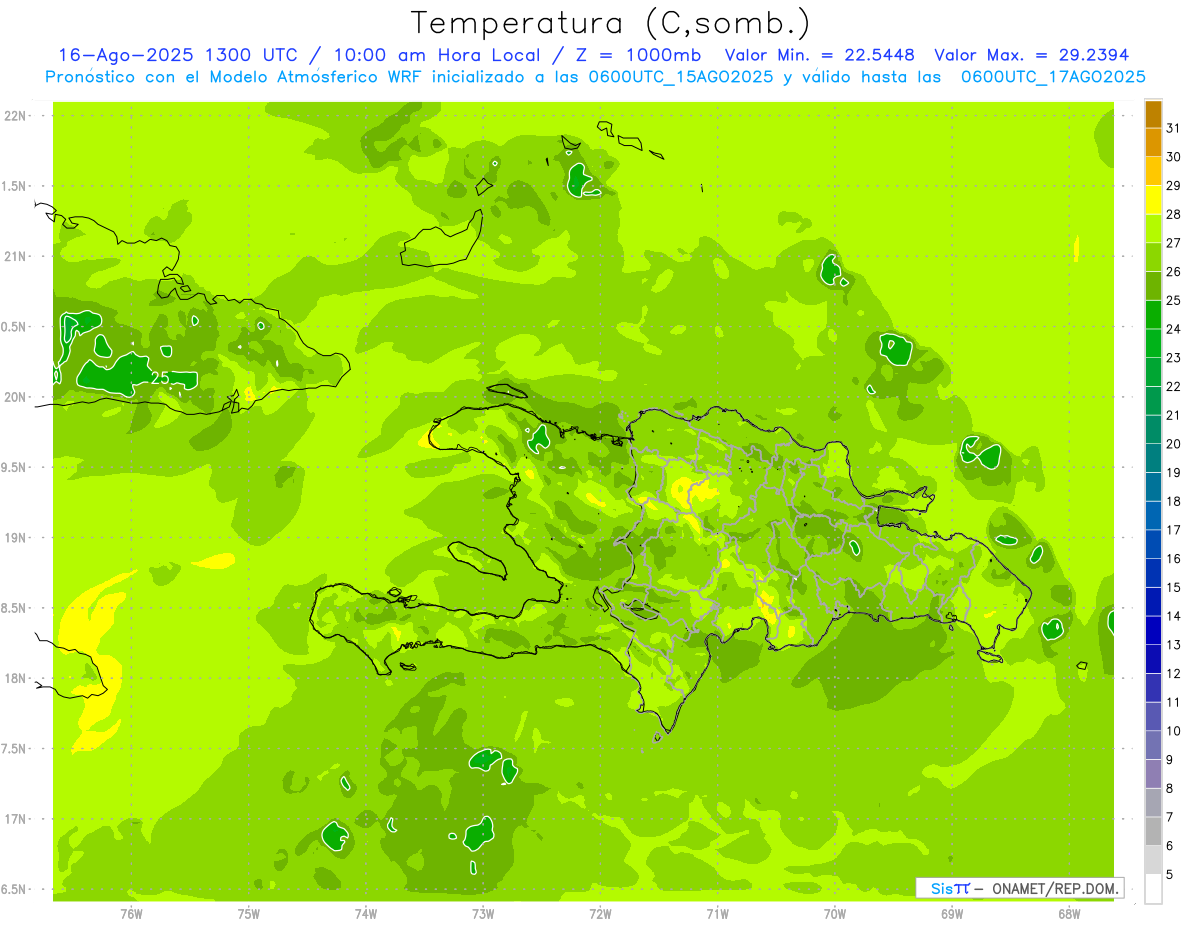Click the "ONAMET/REP.DOM." credit label

(1053, 888)
